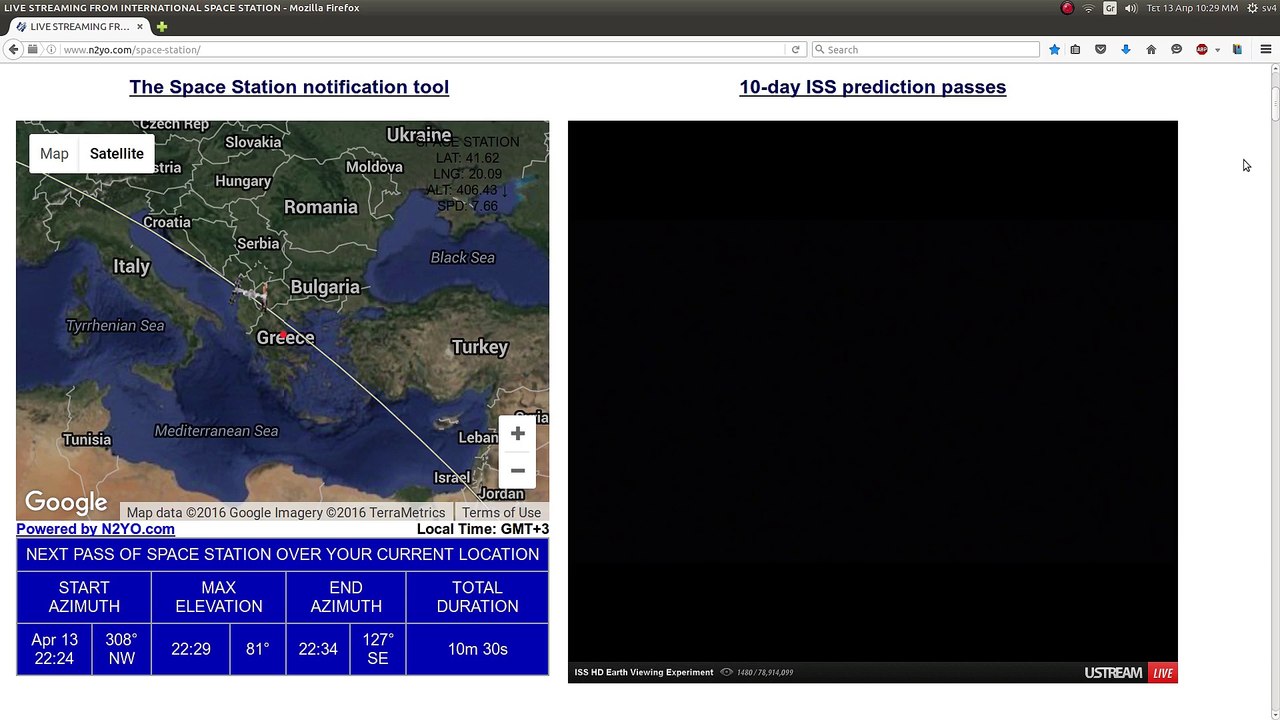Click the END AZIMUTH header cell
1280x720 pixels.
346,597
